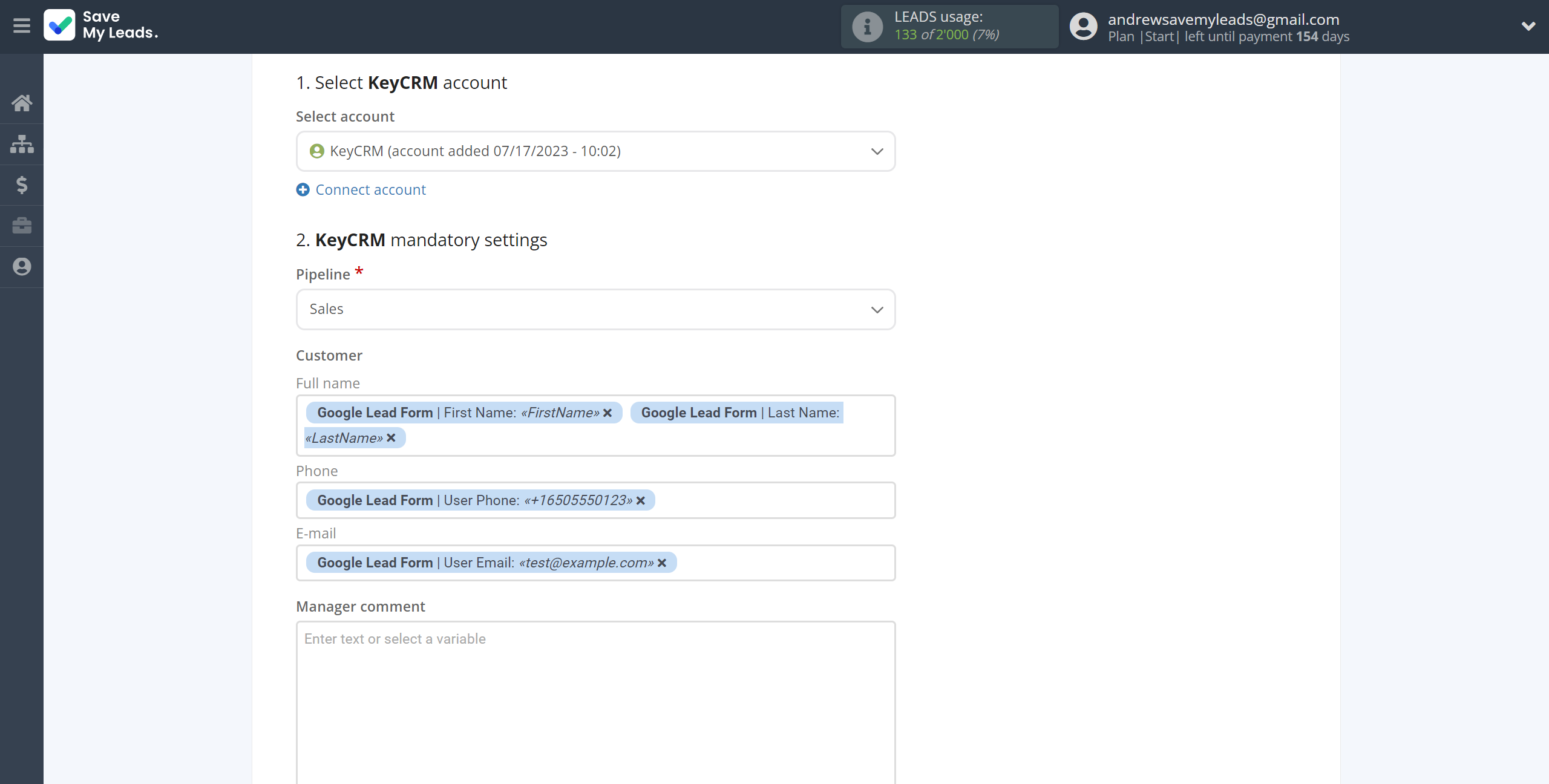Expand the account menu chevron in header

click(x=1528, y=26)
